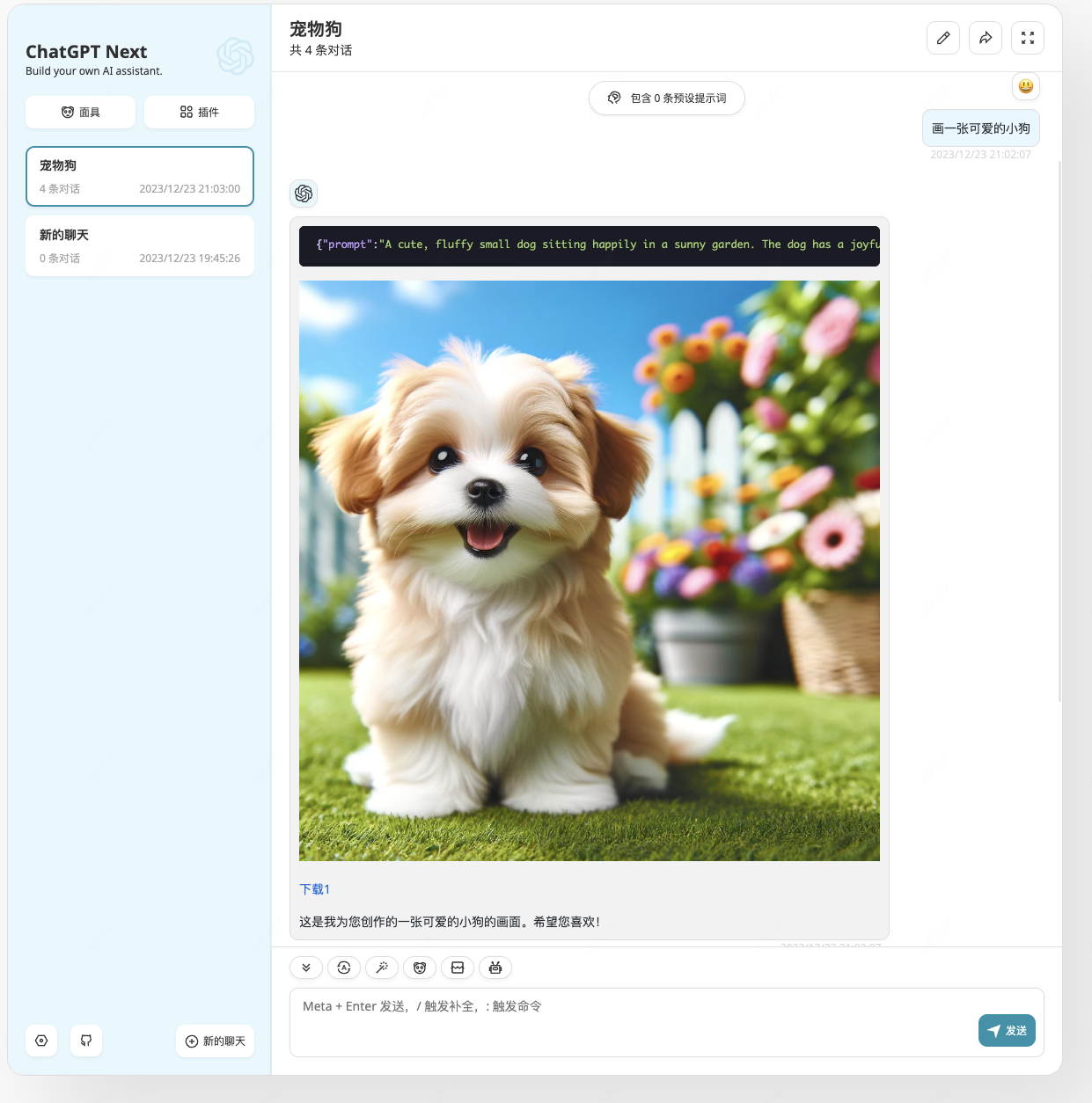Viewport: 1092px width, 1103px height.
Task: Open the 面具 tab in sidebar
Action: click(80, 112)
